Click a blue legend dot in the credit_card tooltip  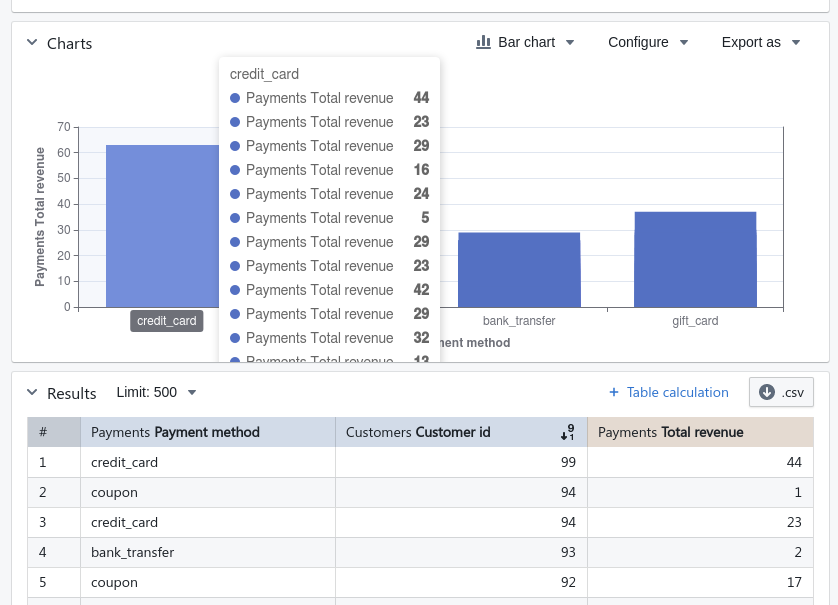click(x=234, y=98)
